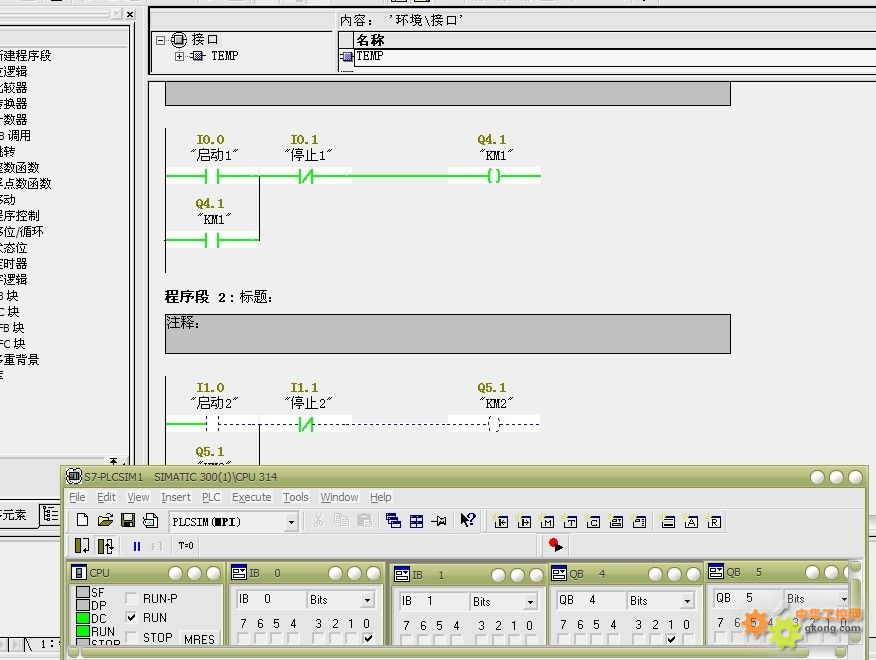Image resolution: width=876 pixels, height=660 pixels.
Task: Open the PLCSIM View menu
Action: coord(138,497)
